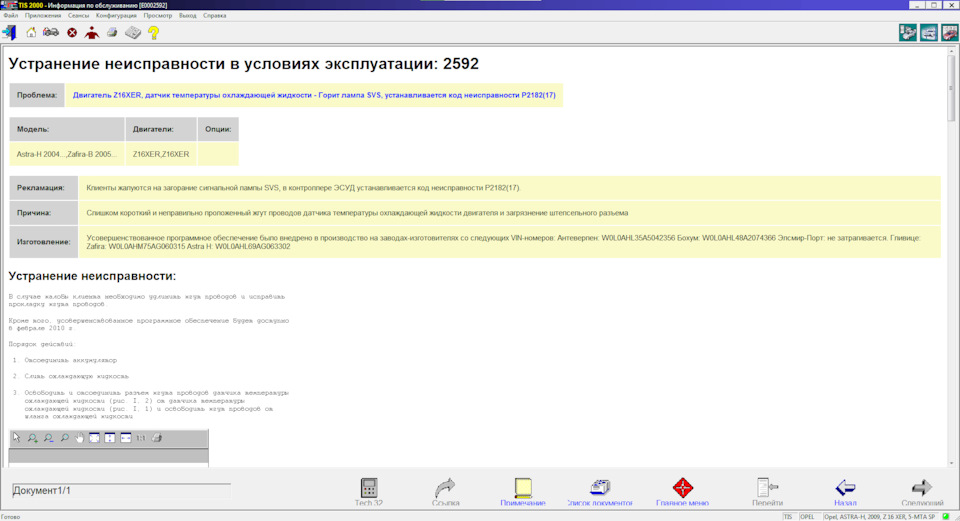
Task: Click the teal icon with red car
Action: pos(950,32)
